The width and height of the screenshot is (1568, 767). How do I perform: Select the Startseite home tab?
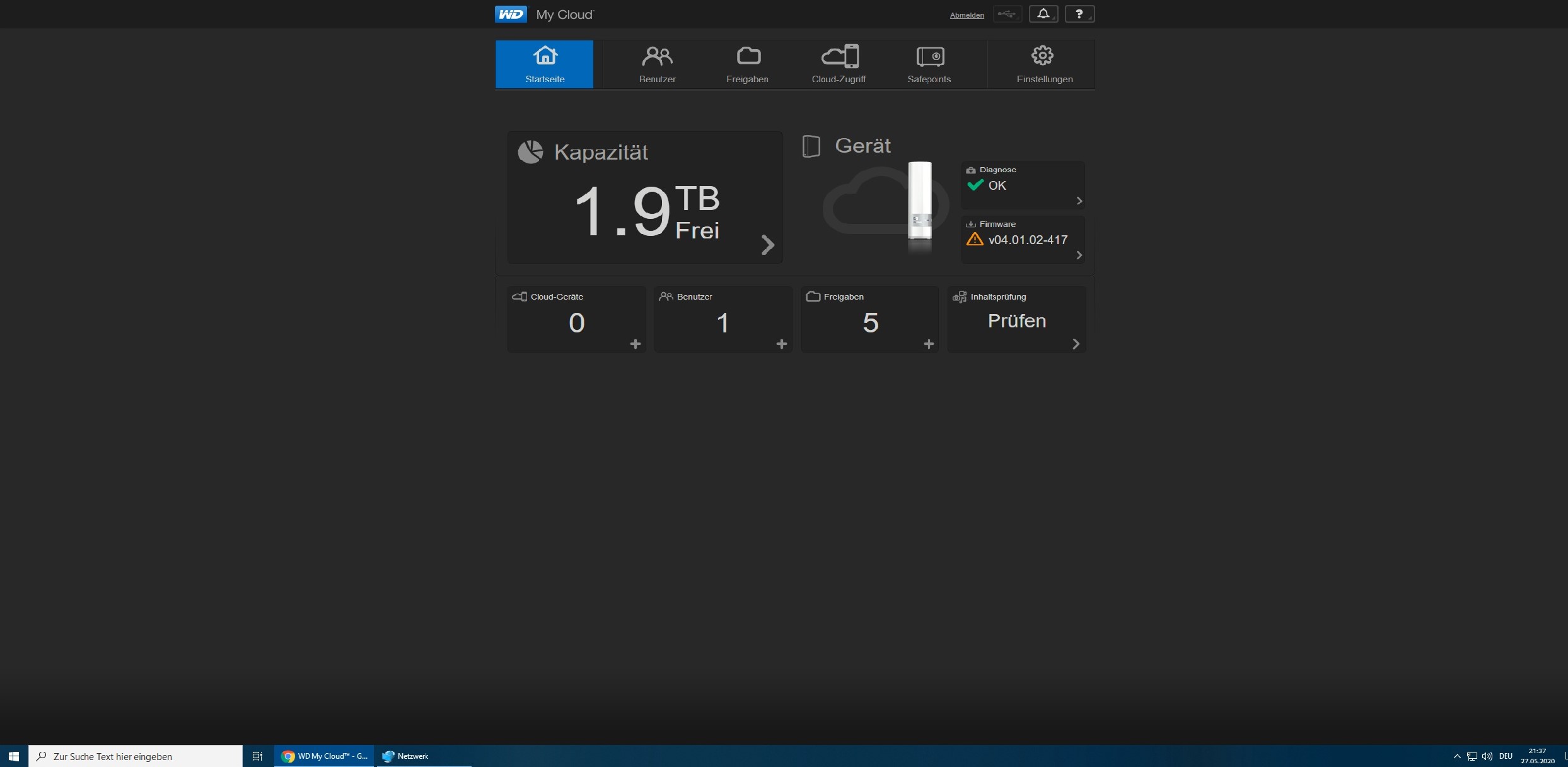coord(545,64)
